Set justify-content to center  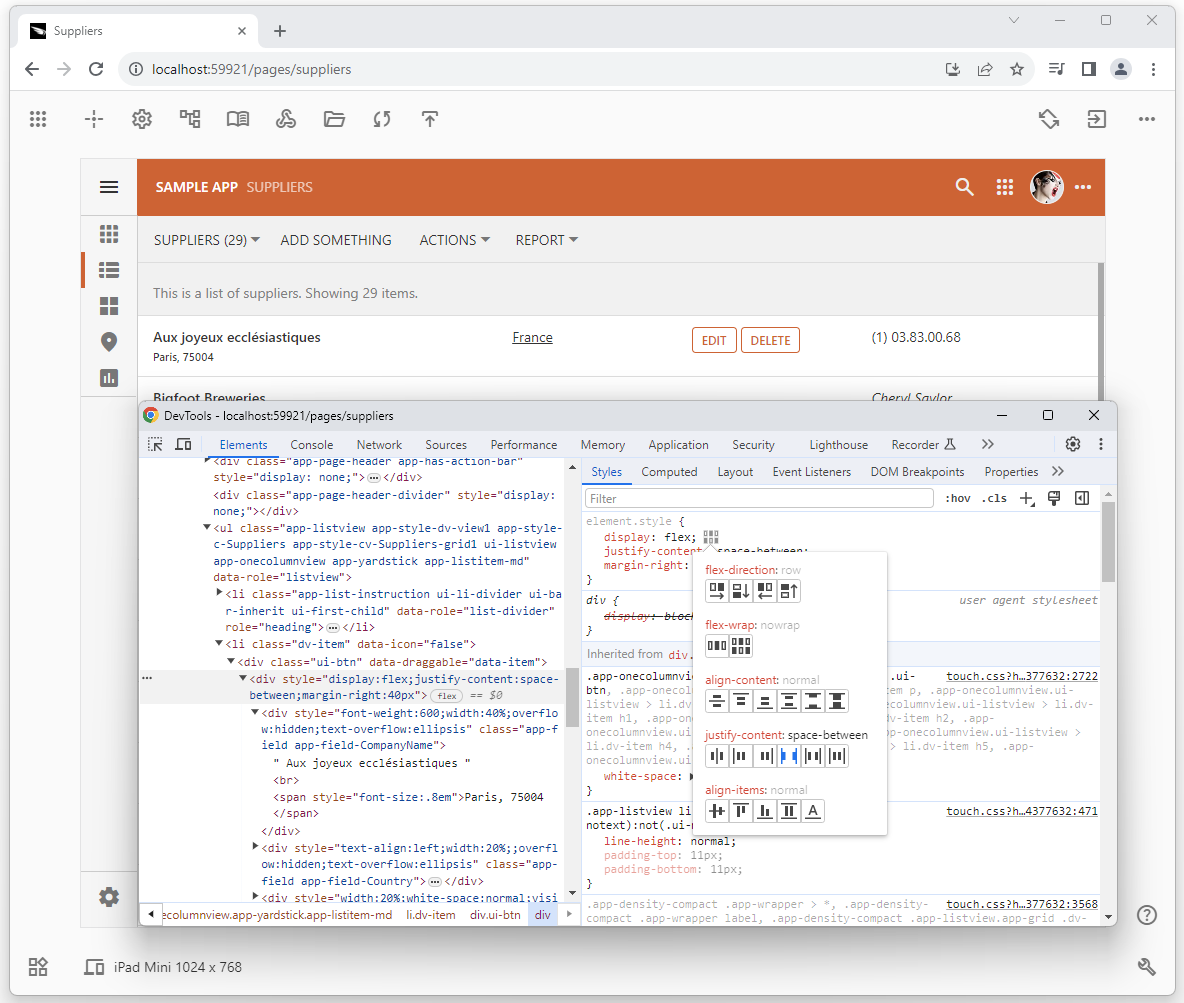[x=717, y=756]
